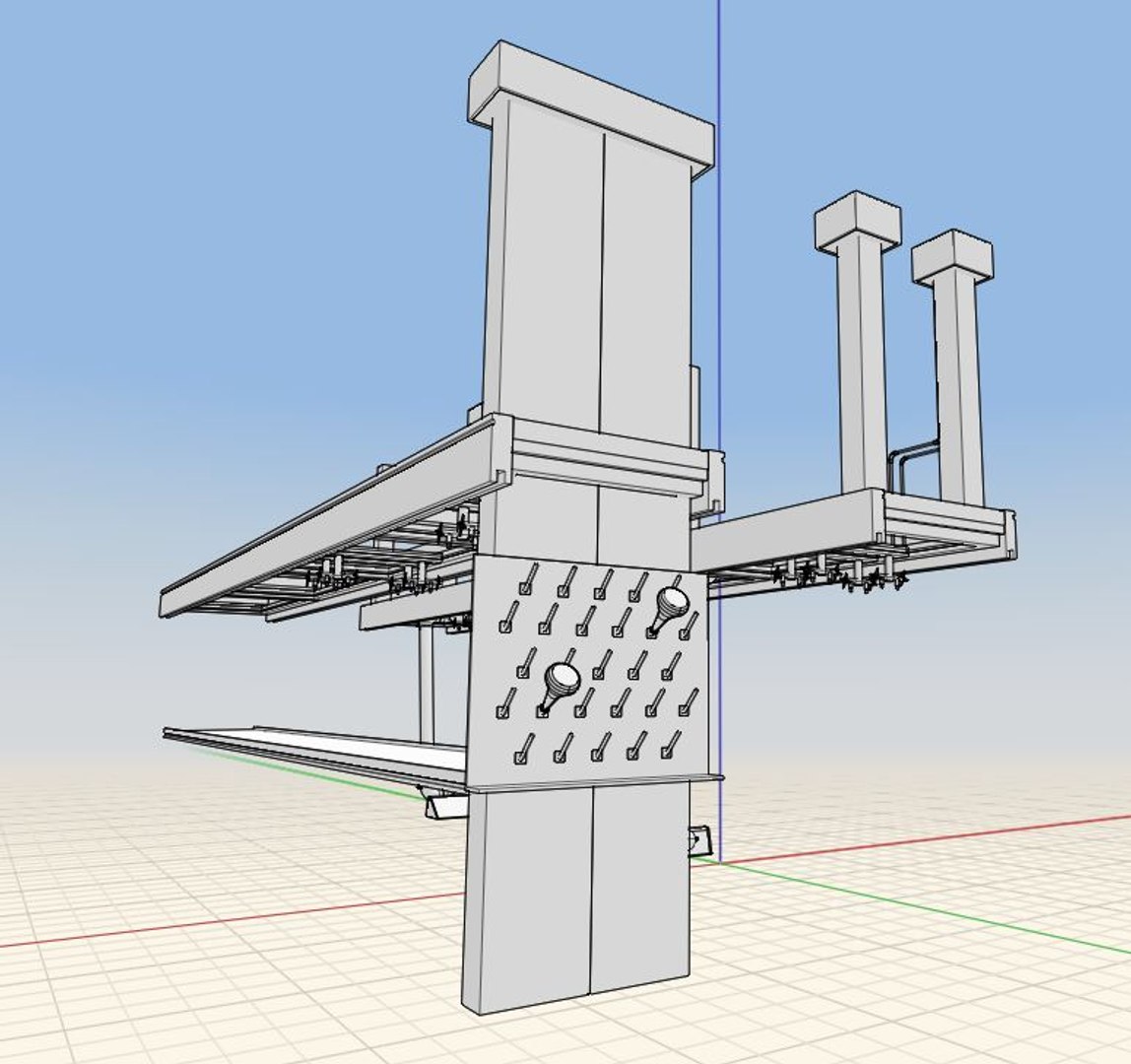1131x1064 pixels.
Task: Select the upper funnel on the pegboard
Action: (669, 608)
